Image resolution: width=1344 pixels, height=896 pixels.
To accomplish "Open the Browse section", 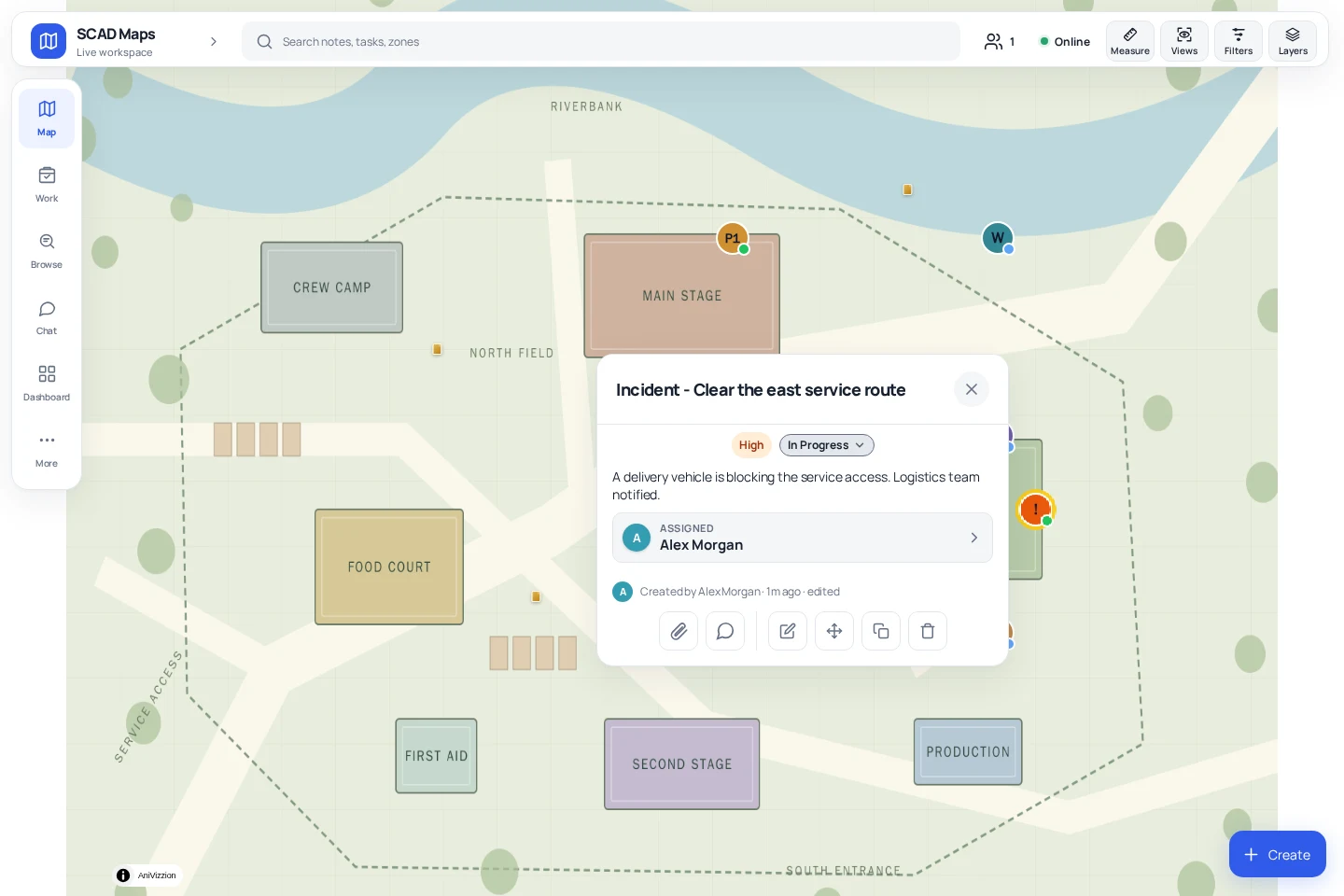I will [x=47, y=251].
